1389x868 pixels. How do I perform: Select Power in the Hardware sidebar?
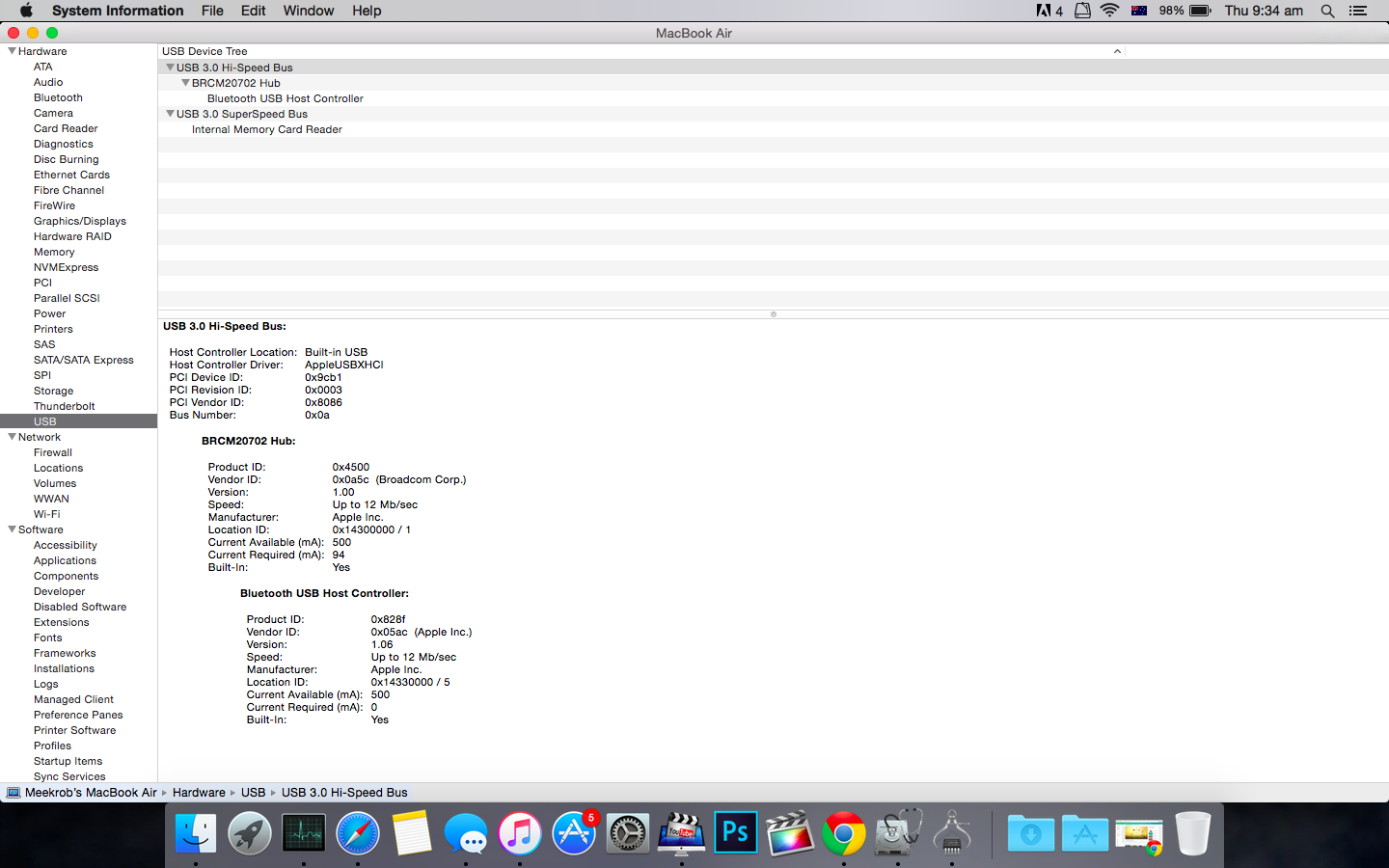[50, 313]
